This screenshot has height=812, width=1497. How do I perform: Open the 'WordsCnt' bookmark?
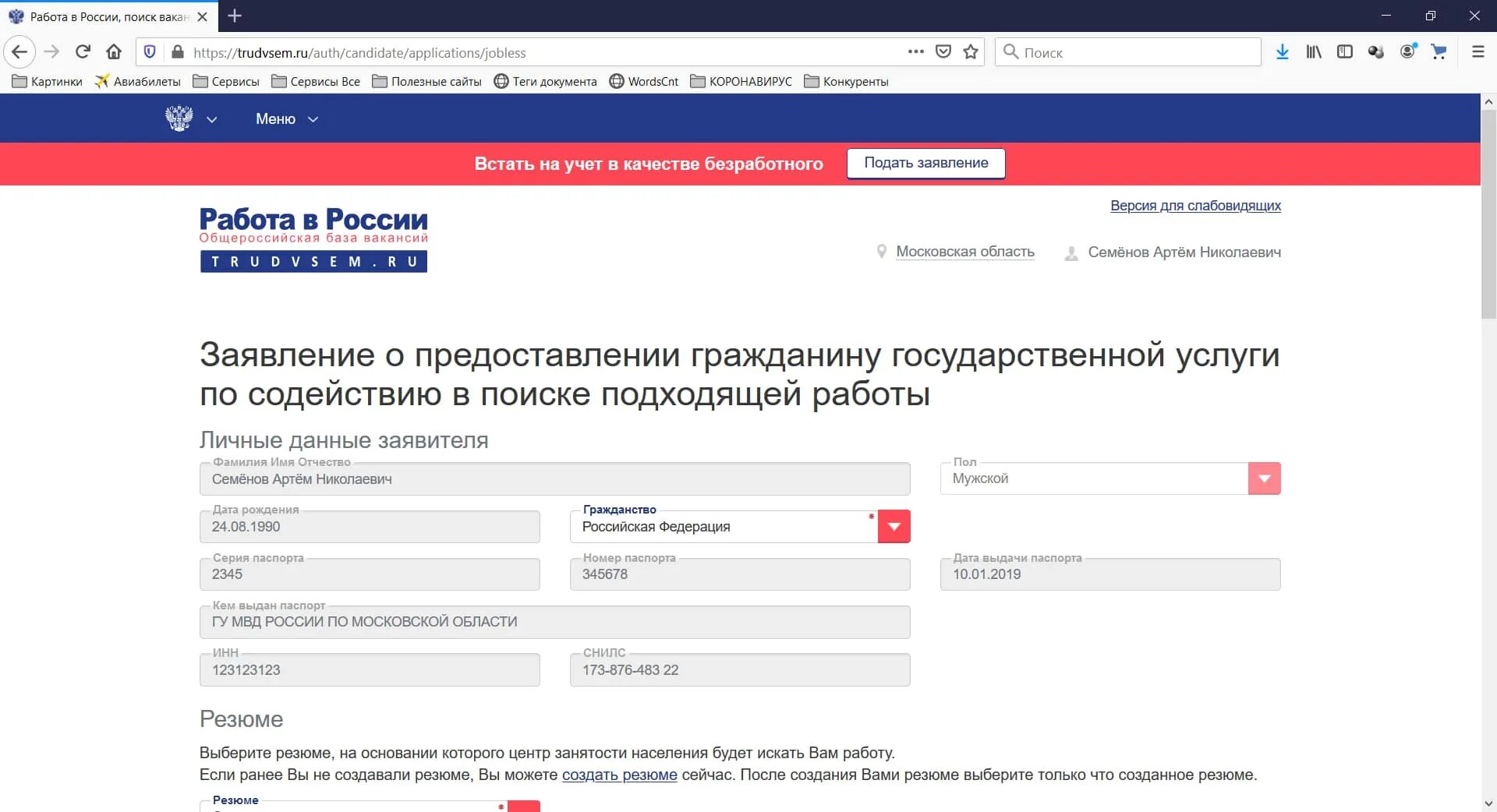[643, 81]
